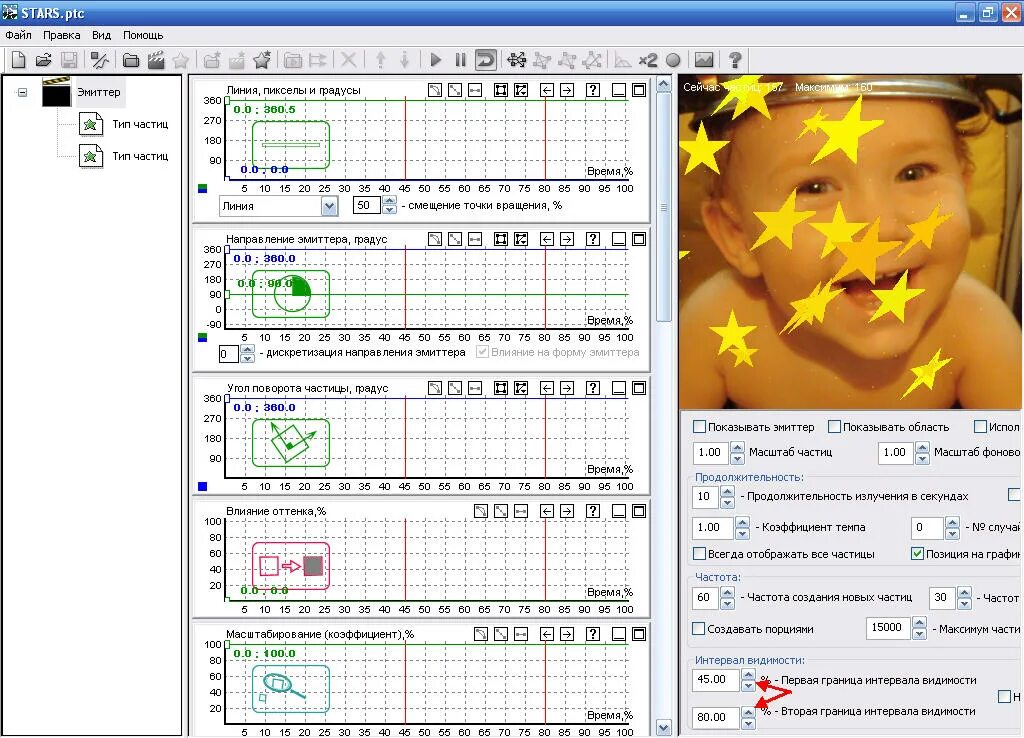The image size is (1024, 738).
Task: Create a new file from the toolbar
Action: 19,60
